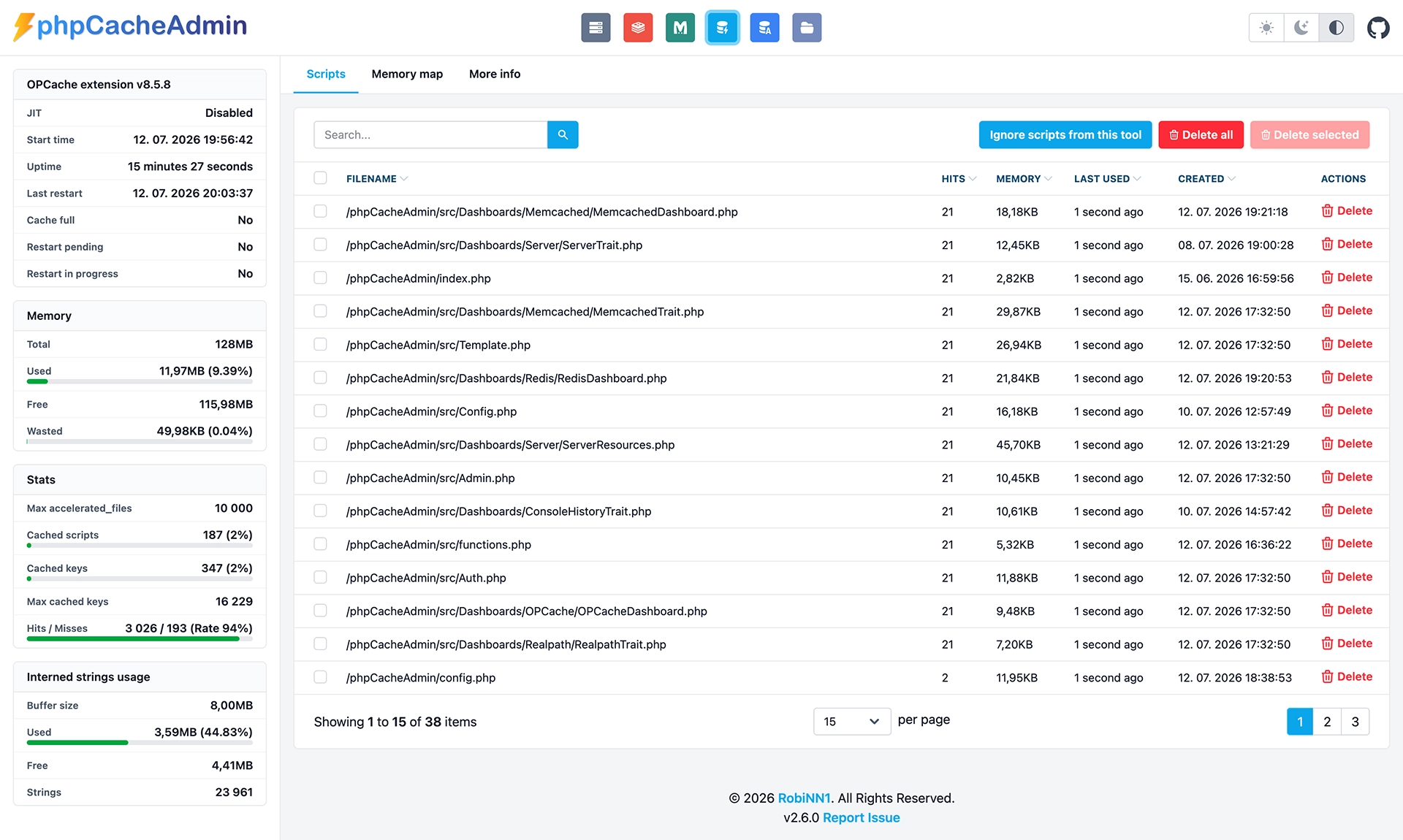Open the 15 per page dropdown

(852, 721)
